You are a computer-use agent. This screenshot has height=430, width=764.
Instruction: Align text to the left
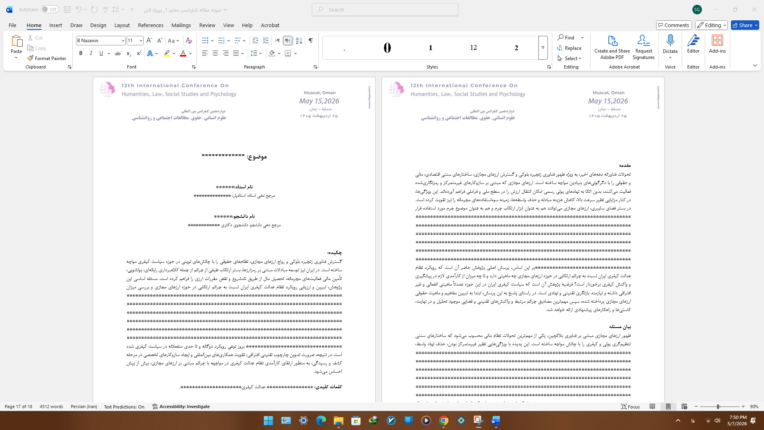pos(205,54)
